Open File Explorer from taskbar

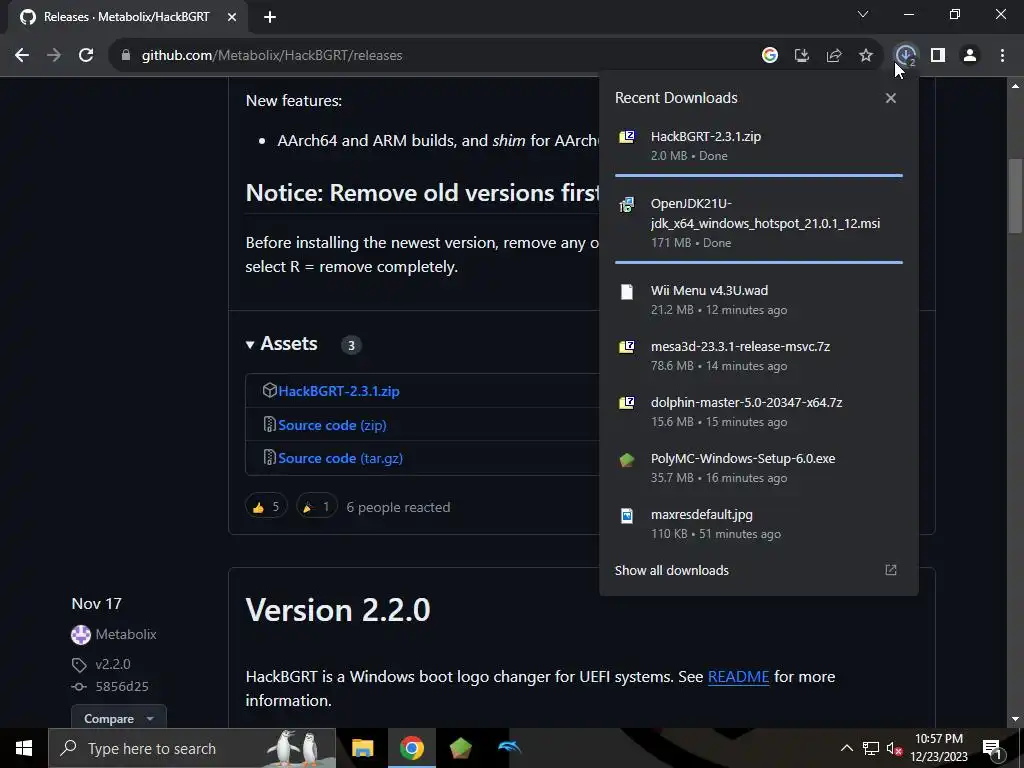coord(362,748)
